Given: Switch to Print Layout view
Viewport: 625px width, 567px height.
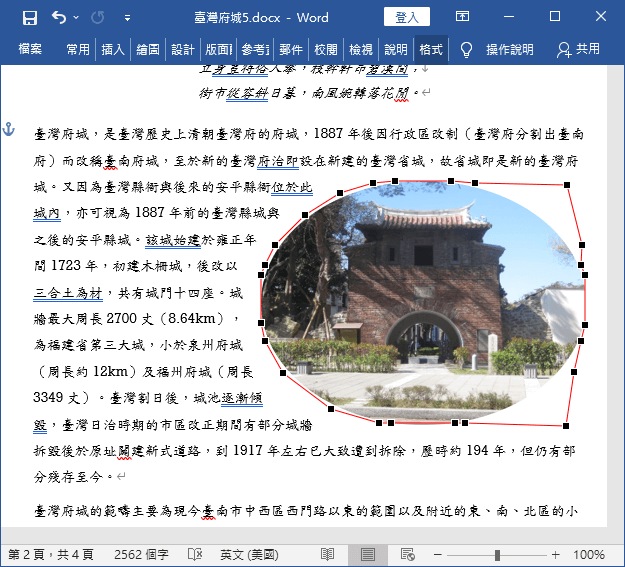Looking at the screenshot, I should (x=368, y=554).
